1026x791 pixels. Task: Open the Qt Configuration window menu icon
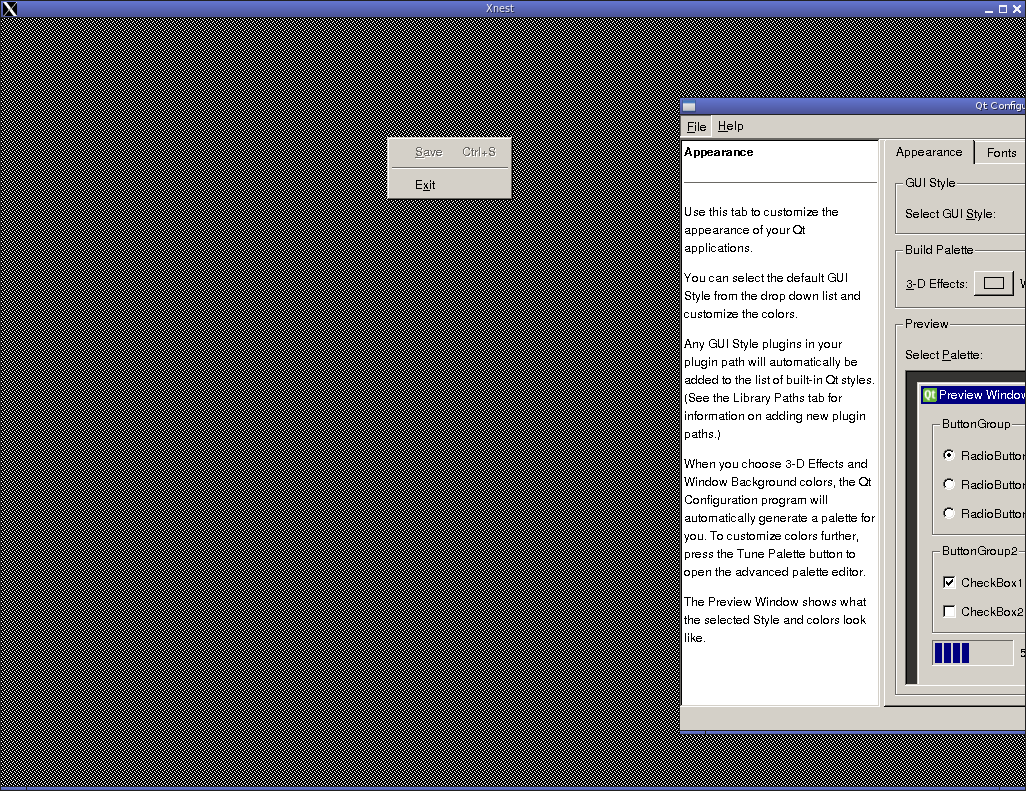point(689,107)
